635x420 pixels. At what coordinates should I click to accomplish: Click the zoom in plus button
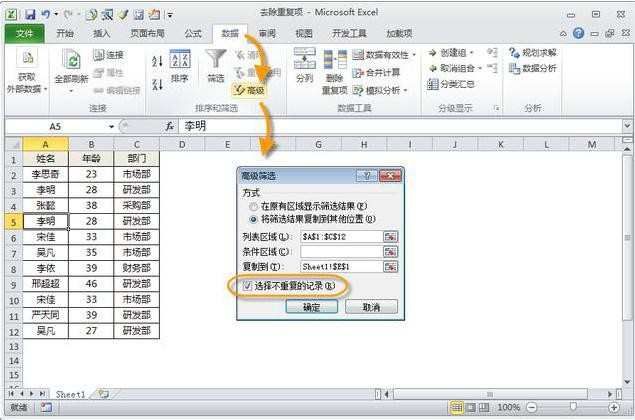click(614, 407)
